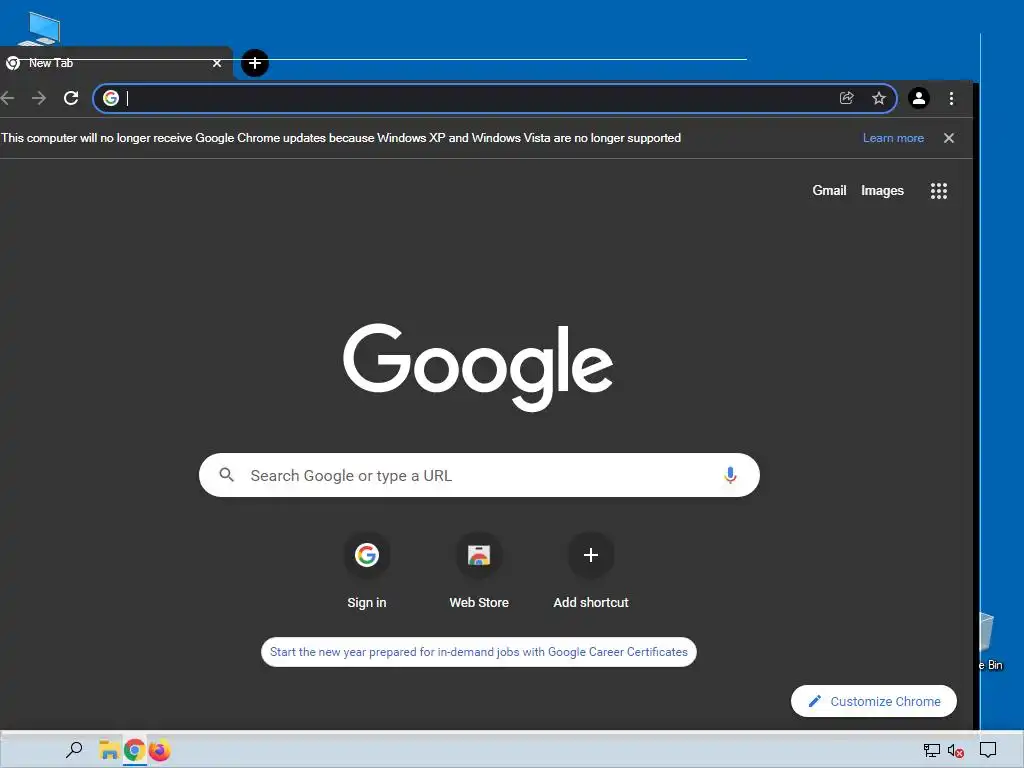Open File Explorer from the taskbar
The image size is (1024, 768).
[108, 750]
